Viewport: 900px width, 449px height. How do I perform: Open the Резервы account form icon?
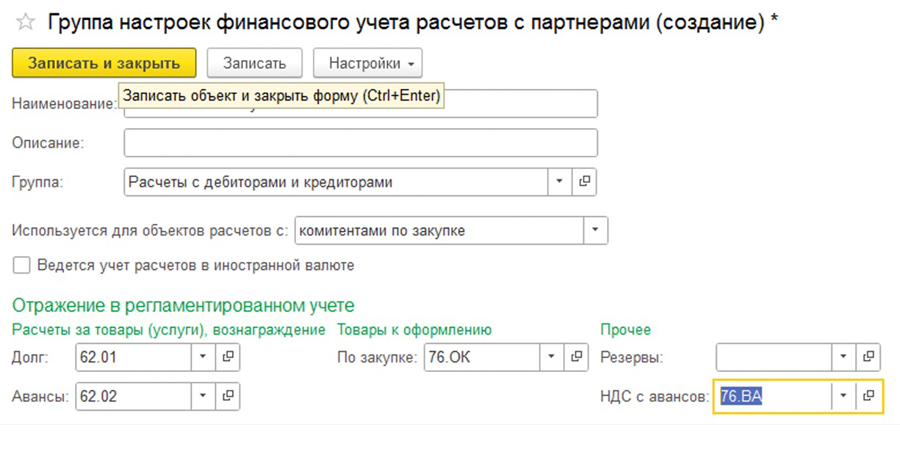pyautogui.click(x=869, y=356)
